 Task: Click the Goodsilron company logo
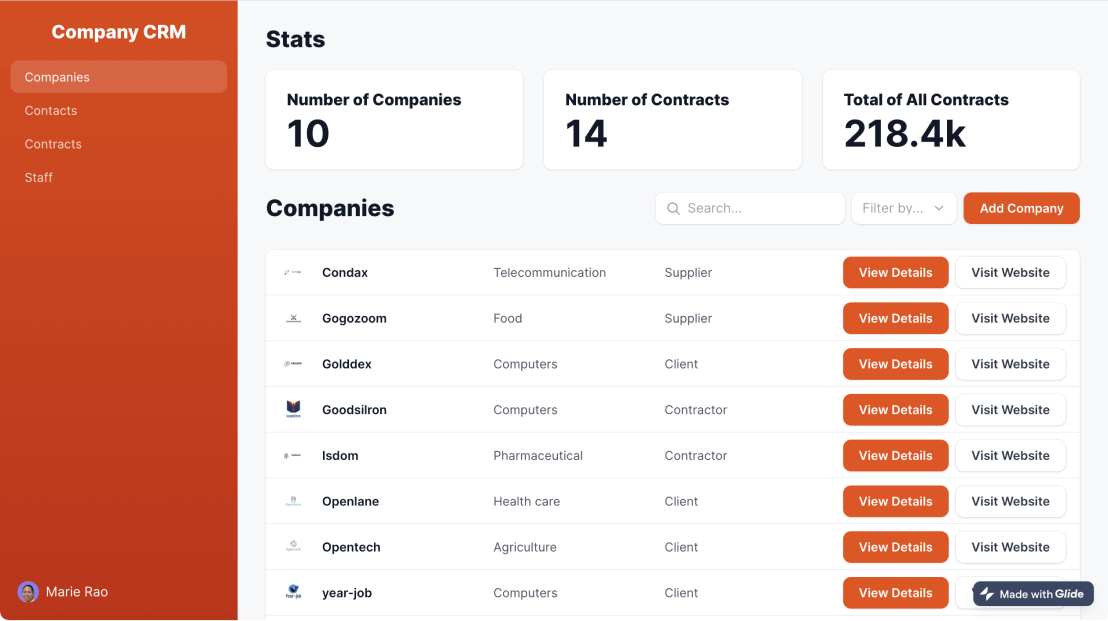click(x=293, y=409)
